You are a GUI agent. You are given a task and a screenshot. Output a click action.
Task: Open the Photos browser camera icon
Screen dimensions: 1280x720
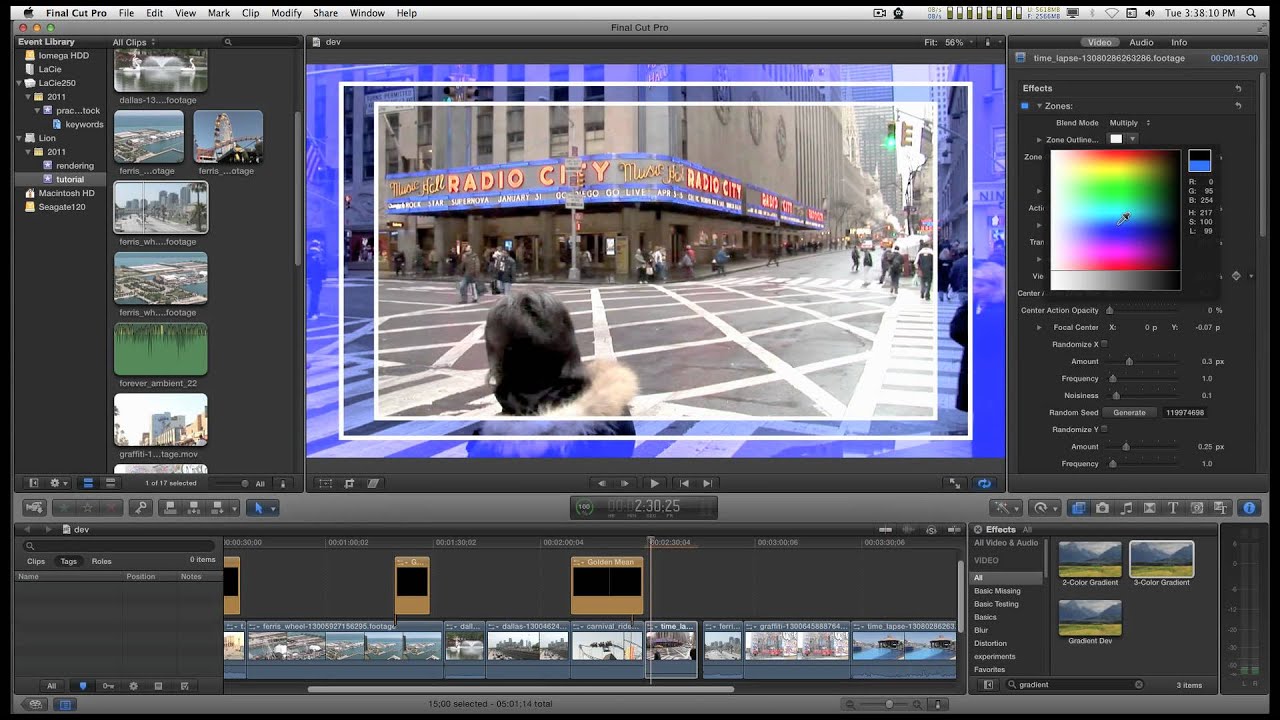[1102, 508]
